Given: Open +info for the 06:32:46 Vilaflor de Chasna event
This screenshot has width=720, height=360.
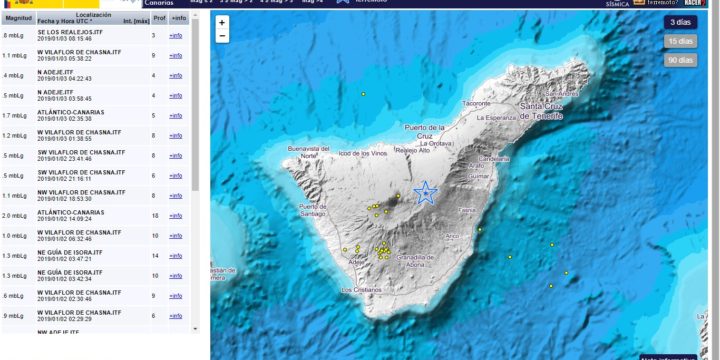Looking at the screenshot, I should point(175,236).
